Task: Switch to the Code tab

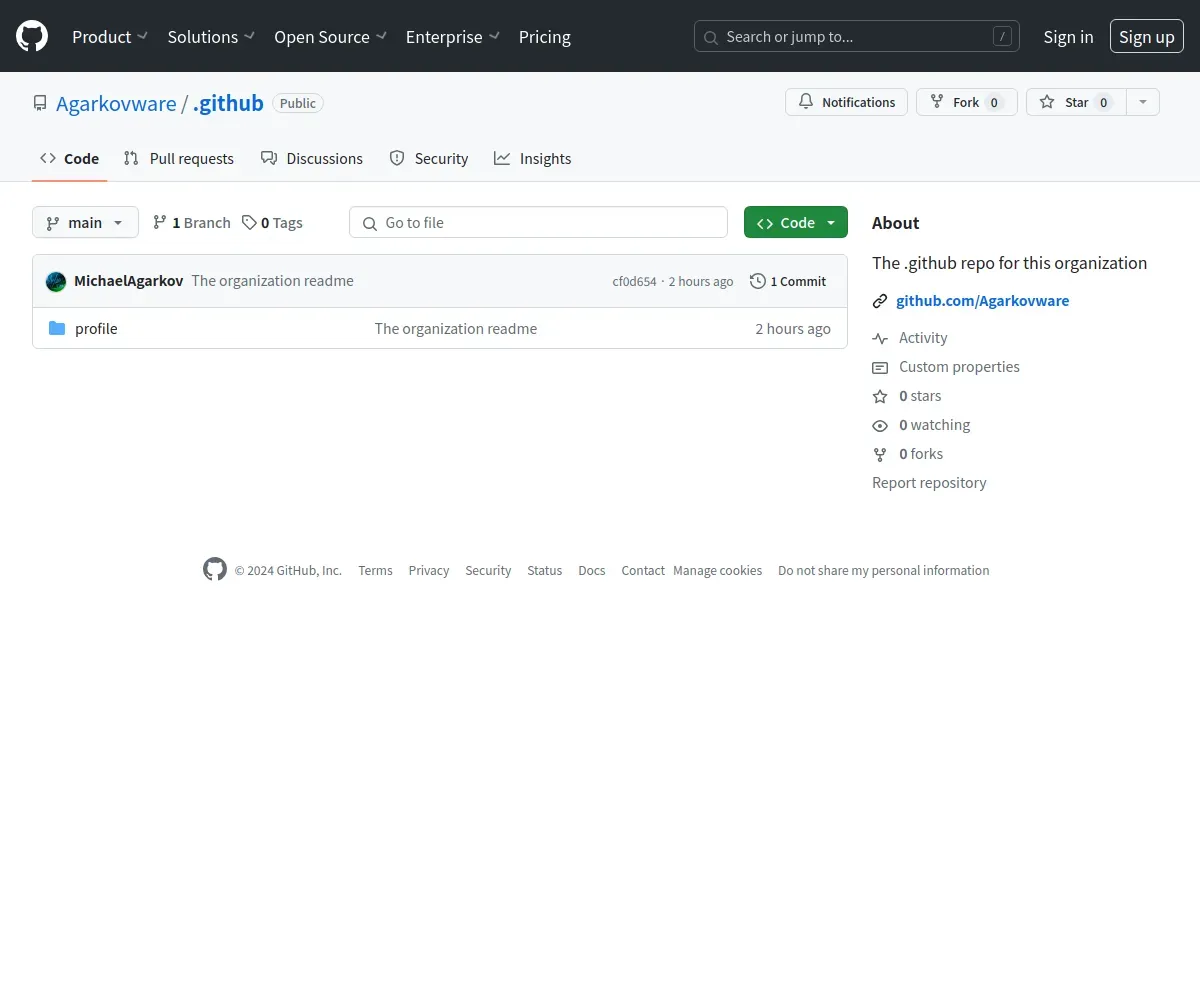Action: pyautogui.click(x=70, y=158)
